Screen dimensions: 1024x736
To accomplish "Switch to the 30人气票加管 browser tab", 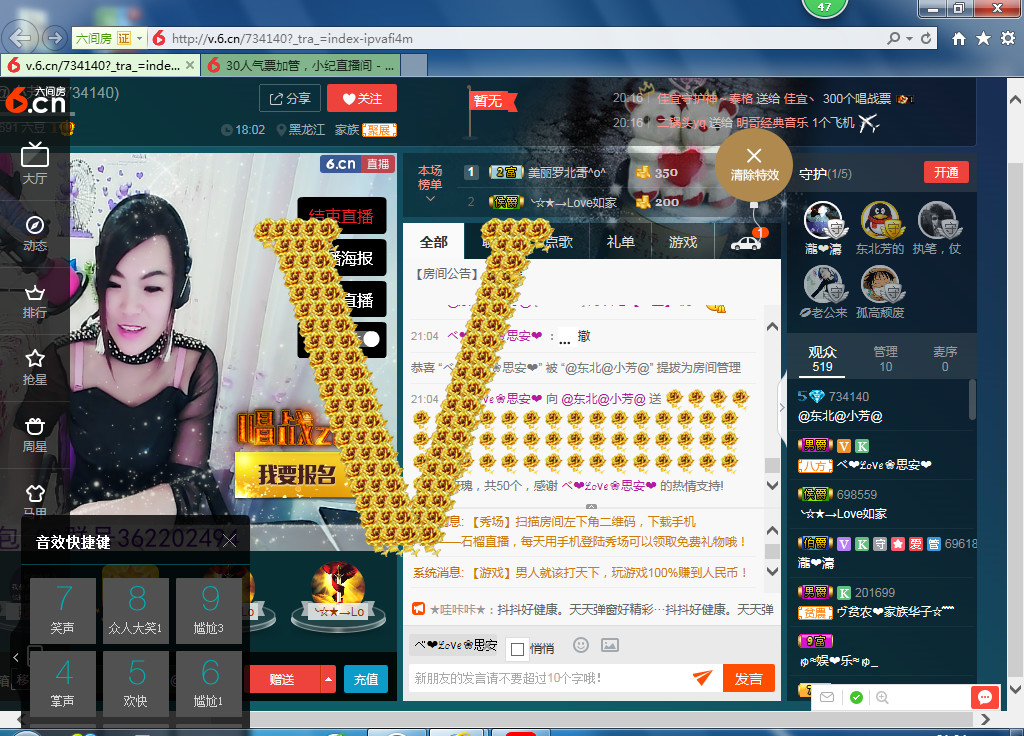I will pyautogui.click(x=300, y=65).
